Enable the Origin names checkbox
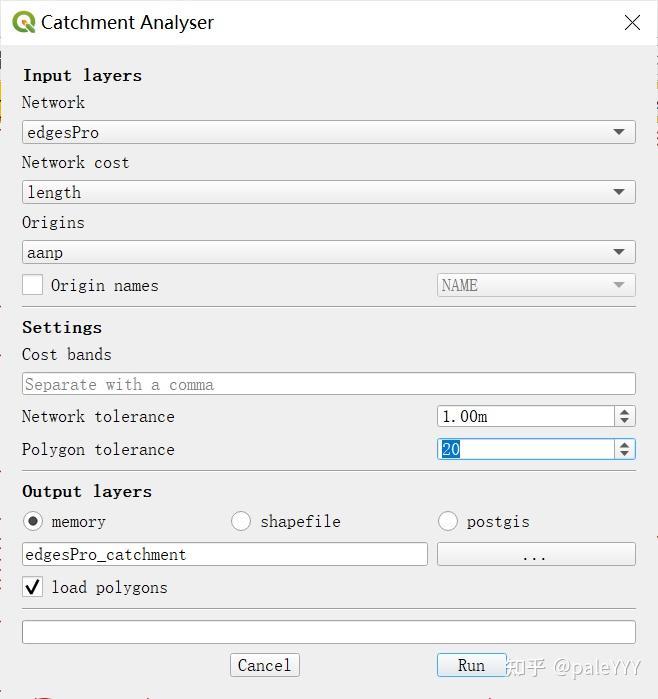658x699 pixels. click(x=33, y=285)
